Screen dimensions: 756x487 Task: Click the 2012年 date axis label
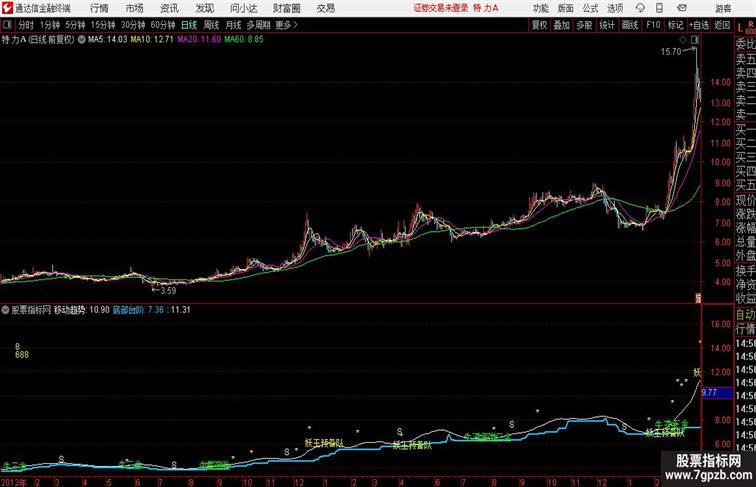(x=14, y=482)
